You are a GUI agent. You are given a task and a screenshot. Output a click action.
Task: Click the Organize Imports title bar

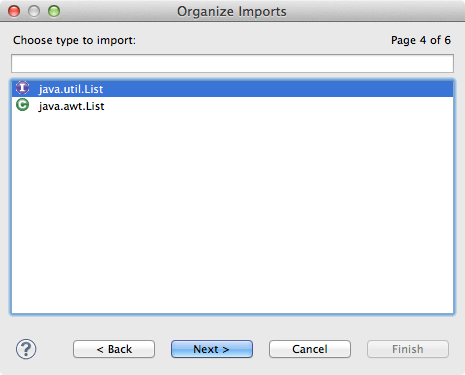point(232,11)
